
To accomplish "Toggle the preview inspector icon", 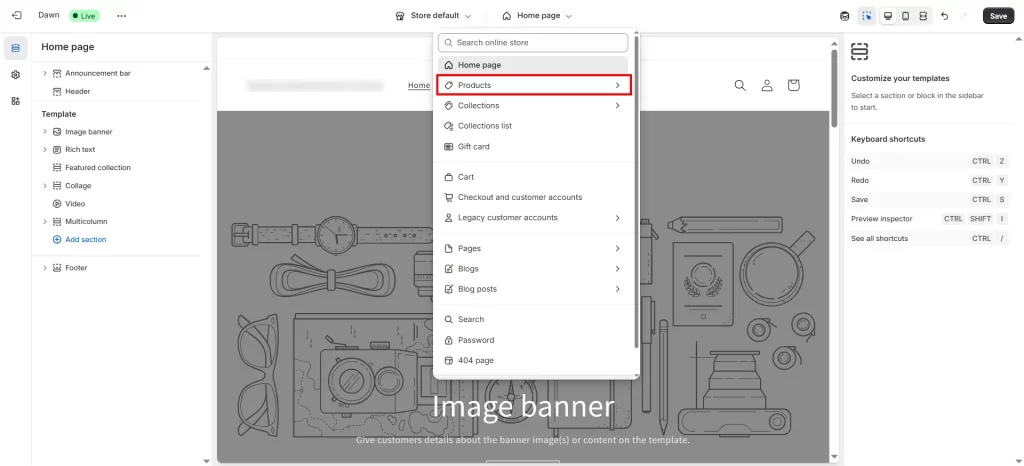I will [866, 16].
